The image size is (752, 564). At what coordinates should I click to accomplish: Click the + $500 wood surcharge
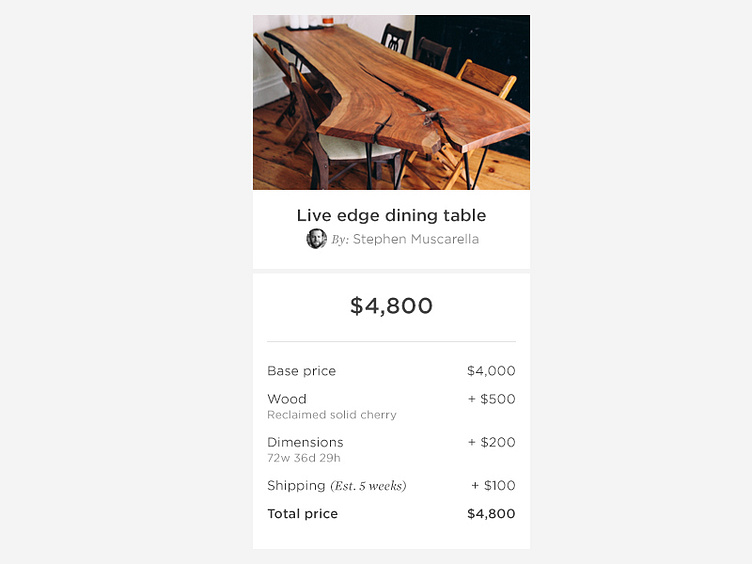click(492, 399)
